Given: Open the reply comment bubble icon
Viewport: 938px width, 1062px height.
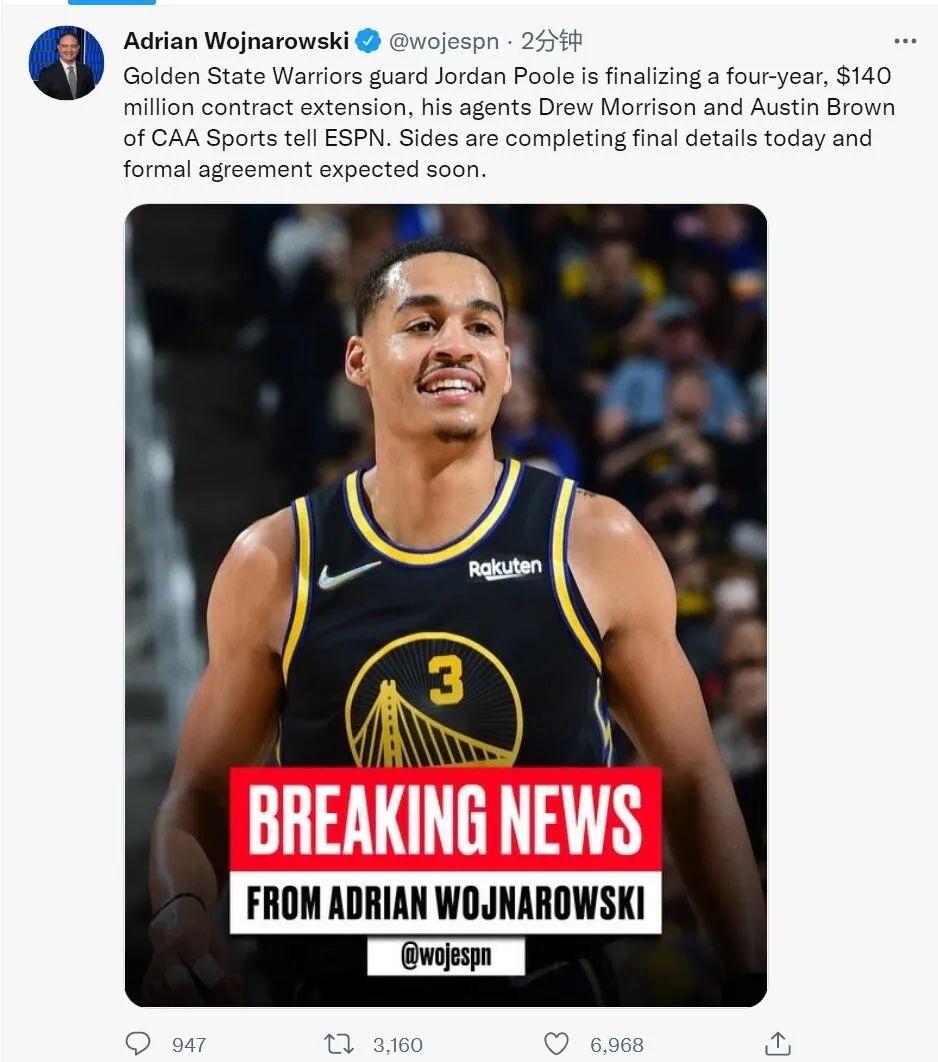Looking at the screenshot, I should tap(138, 1044).
